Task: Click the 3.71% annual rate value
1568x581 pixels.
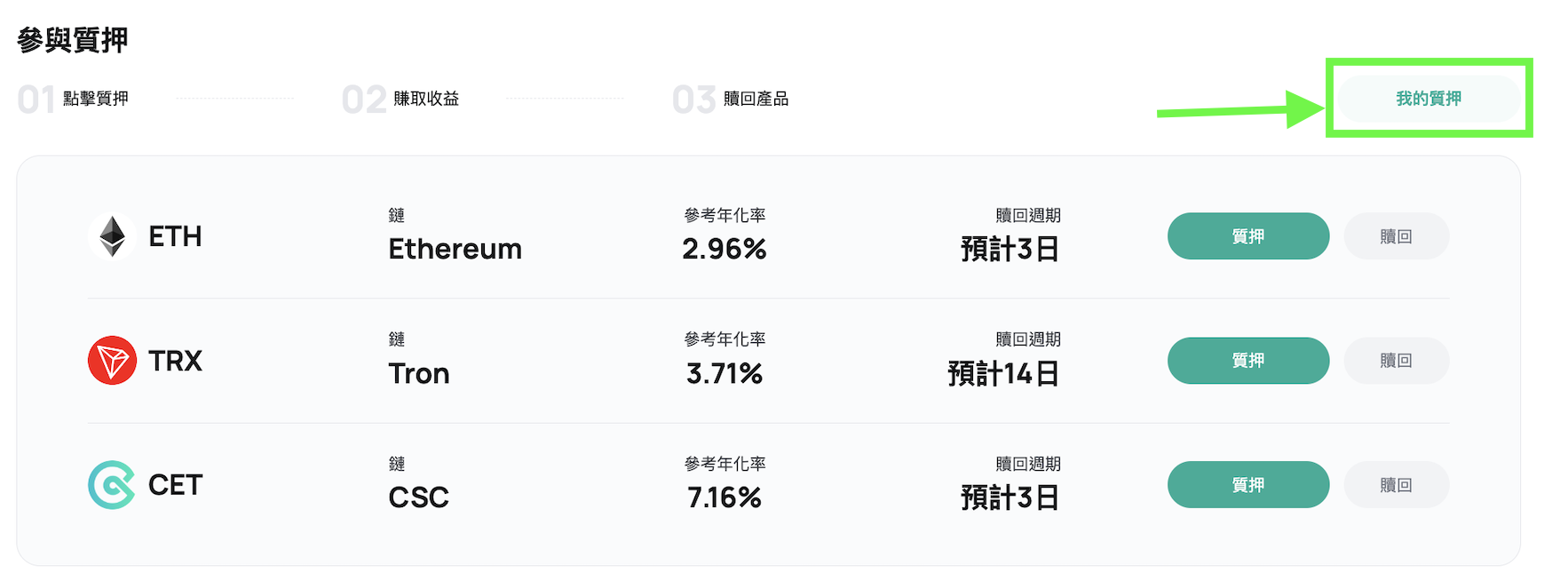Action: click(725, 373)
